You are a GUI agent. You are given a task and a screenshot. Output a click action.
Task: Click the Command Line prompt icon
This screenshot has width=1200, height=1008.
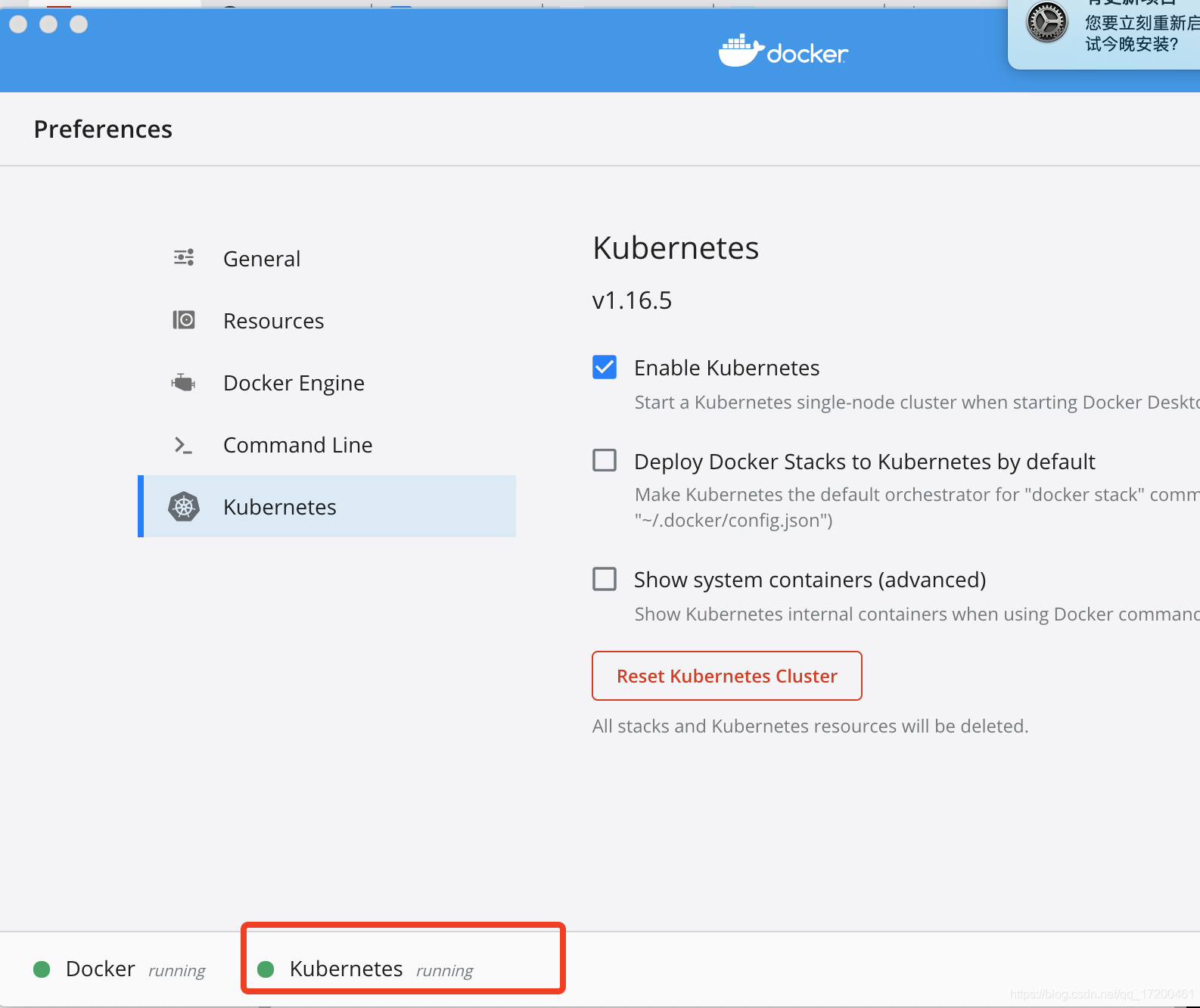coord(184,445)
